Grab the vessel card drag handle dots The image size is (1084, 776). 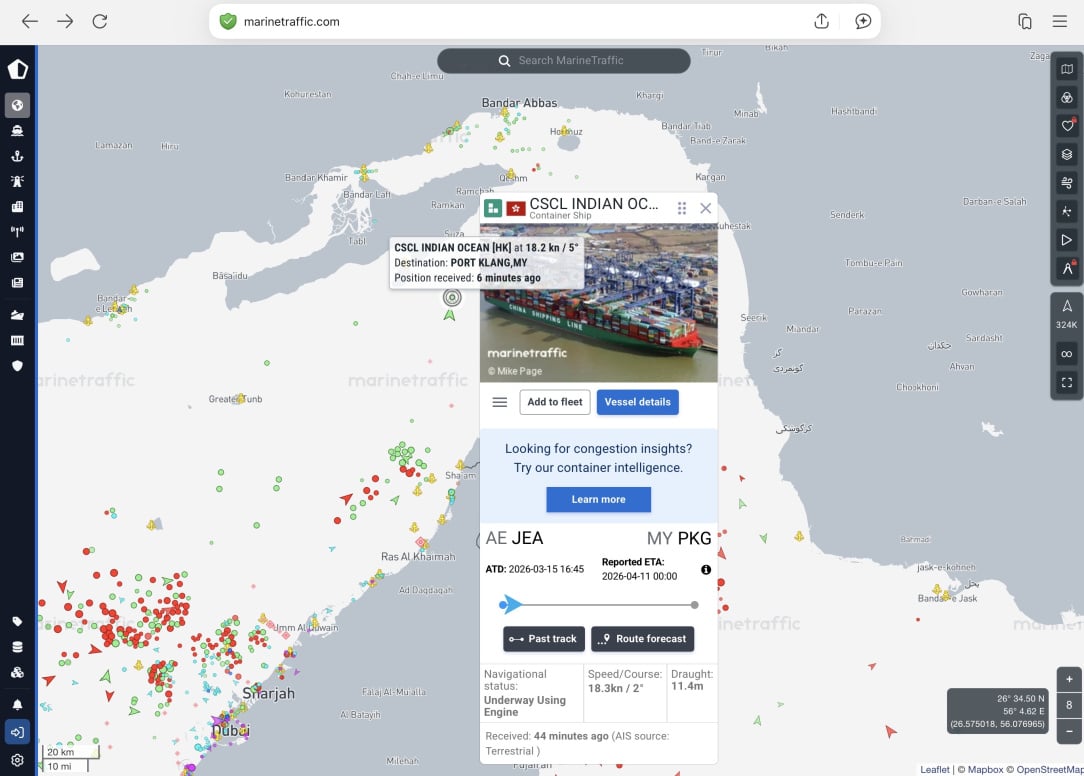pos(682,208)
